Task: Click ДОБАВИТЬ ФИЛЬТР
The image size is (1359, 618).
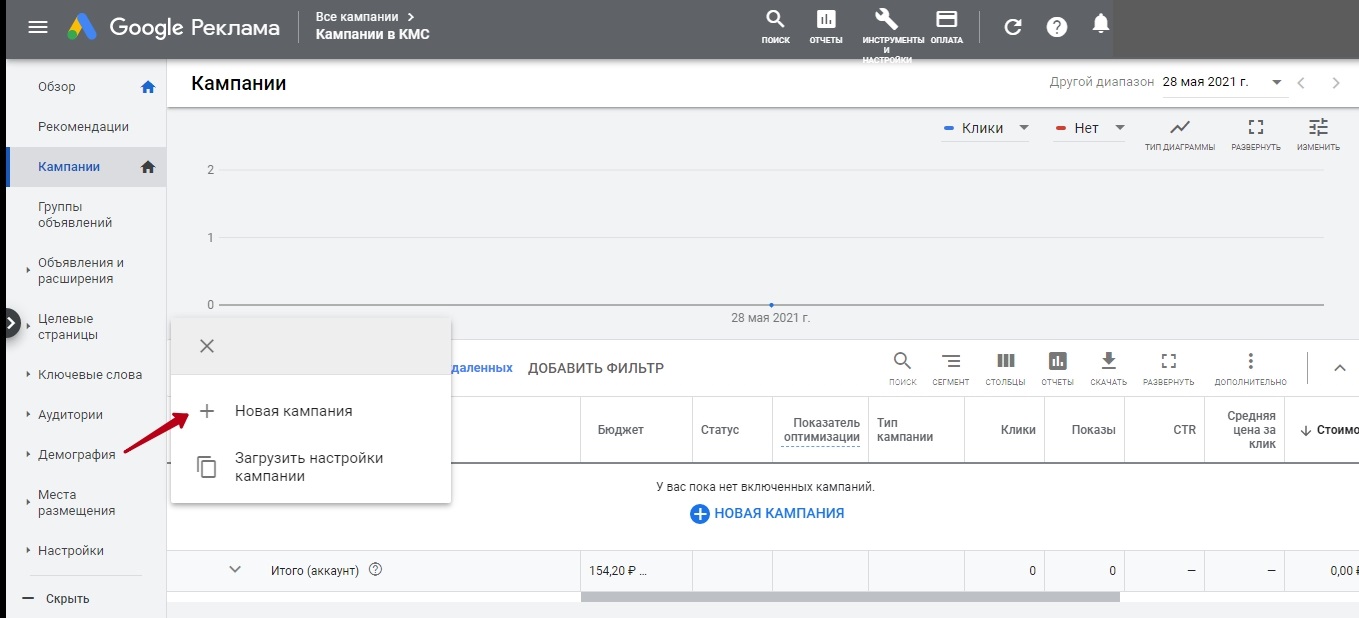Action: pos(596,368)
